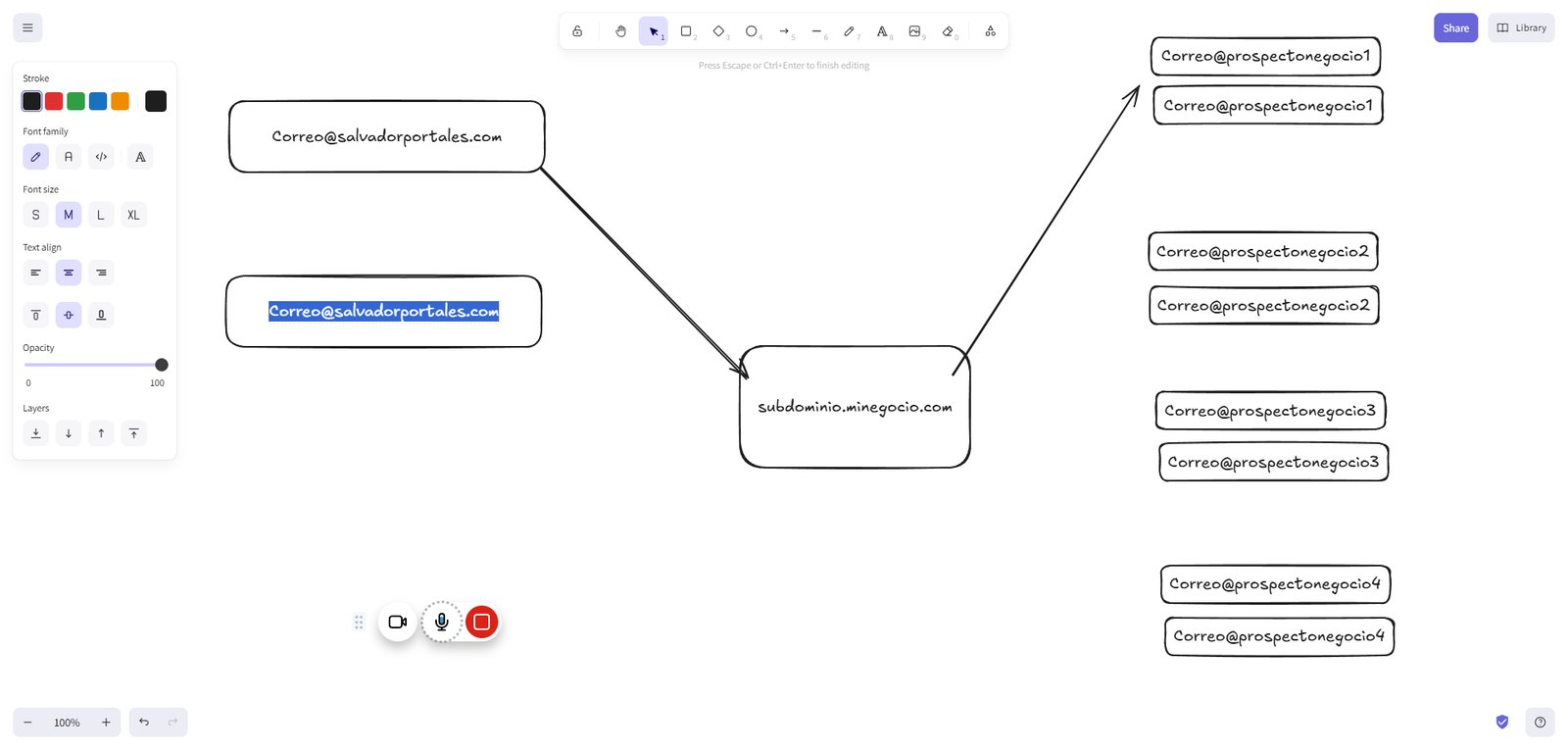This screenshot has height=750, width=1568.
Task: Align text to the right
Action: (101, 273)
